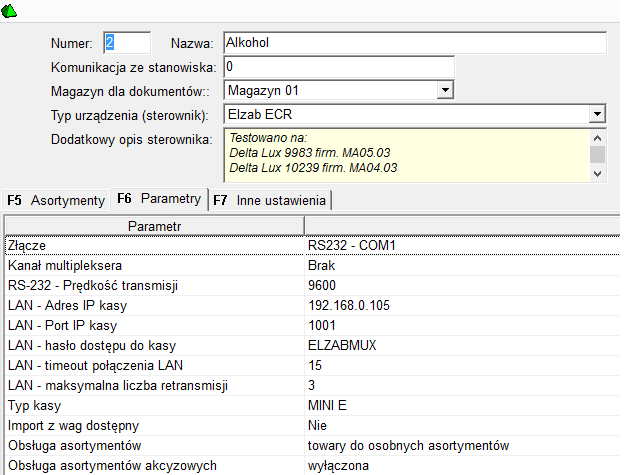Click the LAN IP address value 192.168.0.105
Image resolution: width=627 pixels, height=475 pixels.
point(350,306)
